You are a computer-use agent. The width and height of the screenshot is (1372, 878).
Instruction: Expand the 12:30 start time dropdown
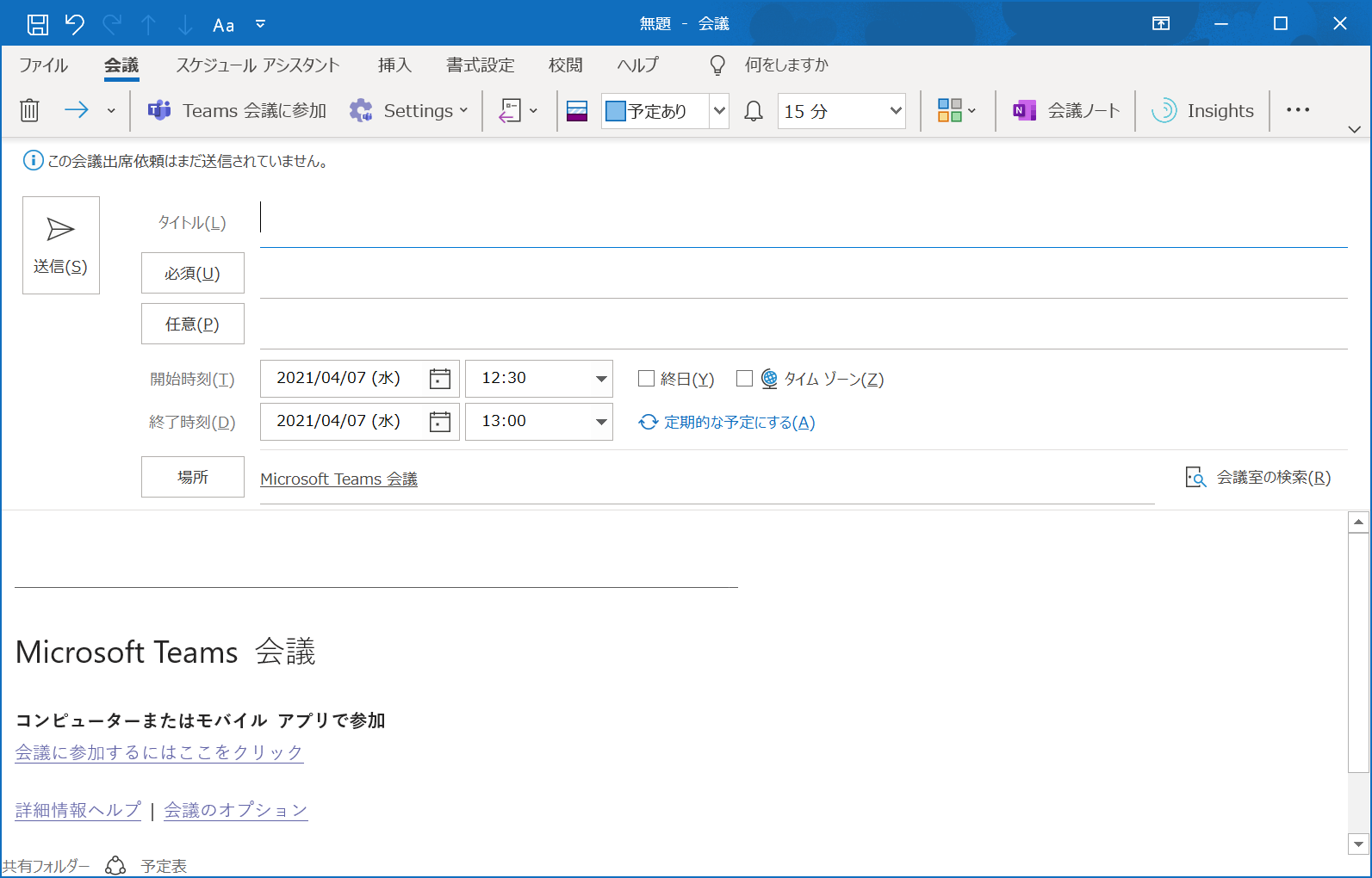click(x=601, y=379)
